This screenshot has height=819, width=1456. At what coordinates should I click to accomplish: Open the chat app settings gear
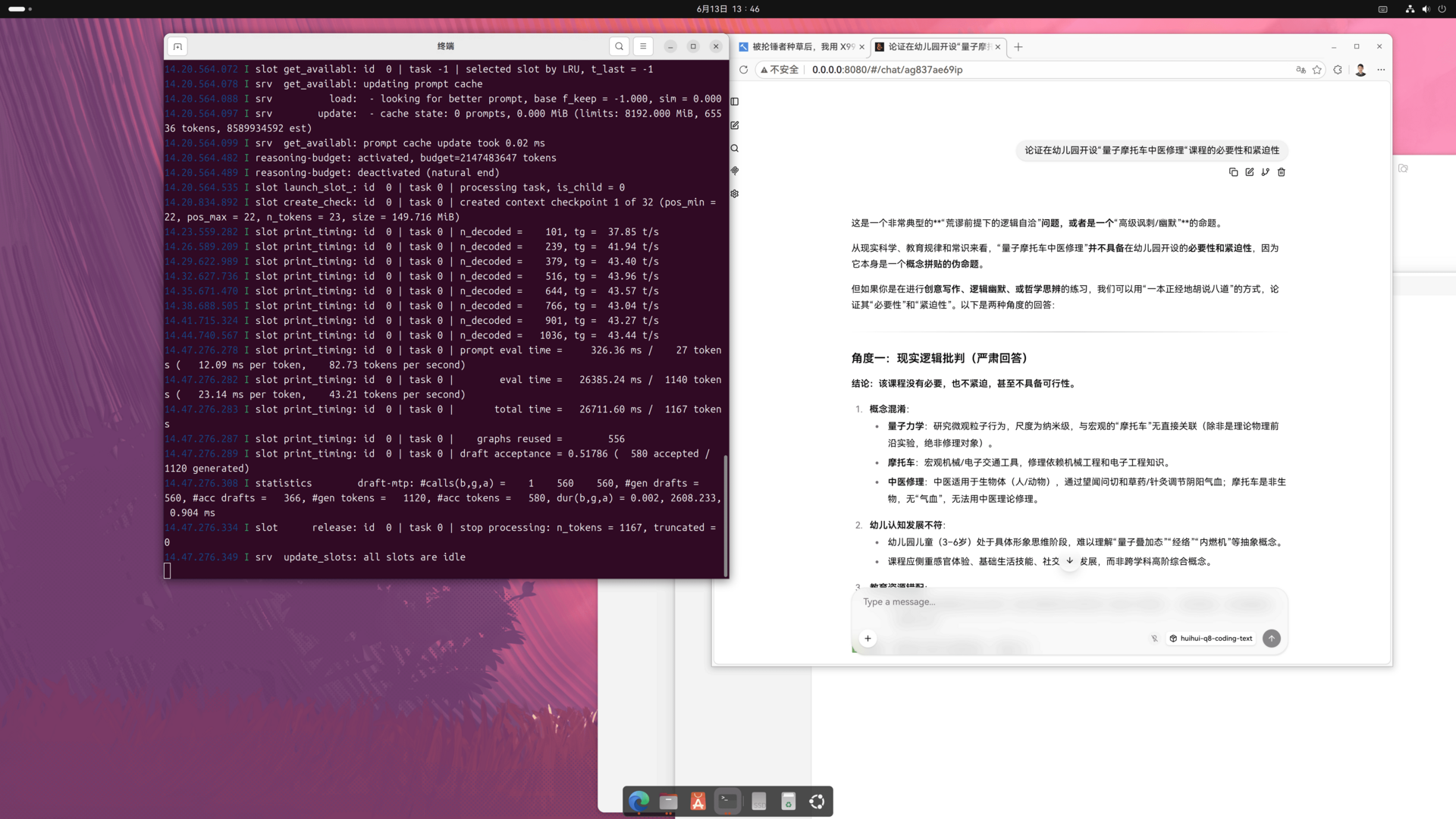point(735,194)
